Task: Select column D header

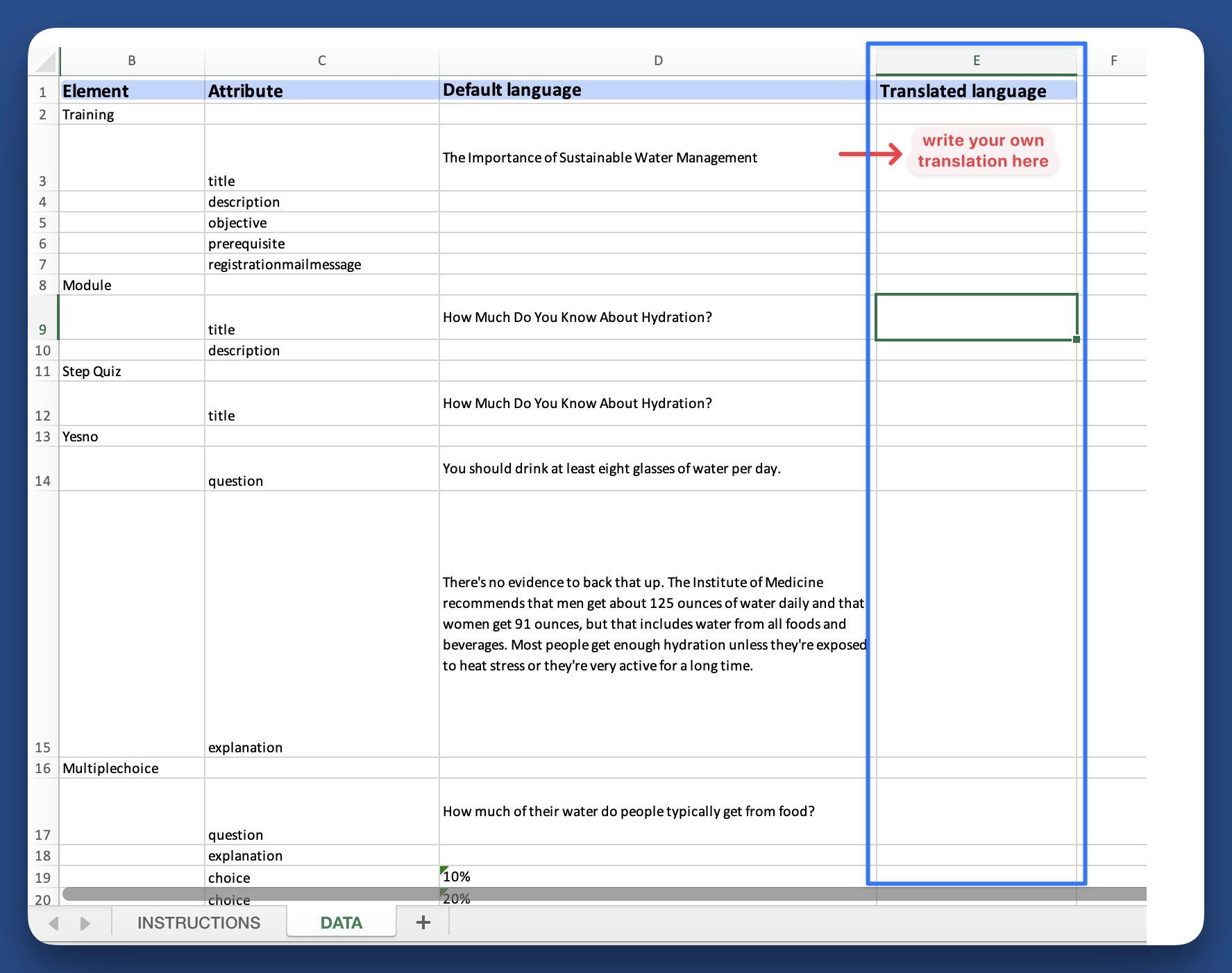Action: click(657, 61)
